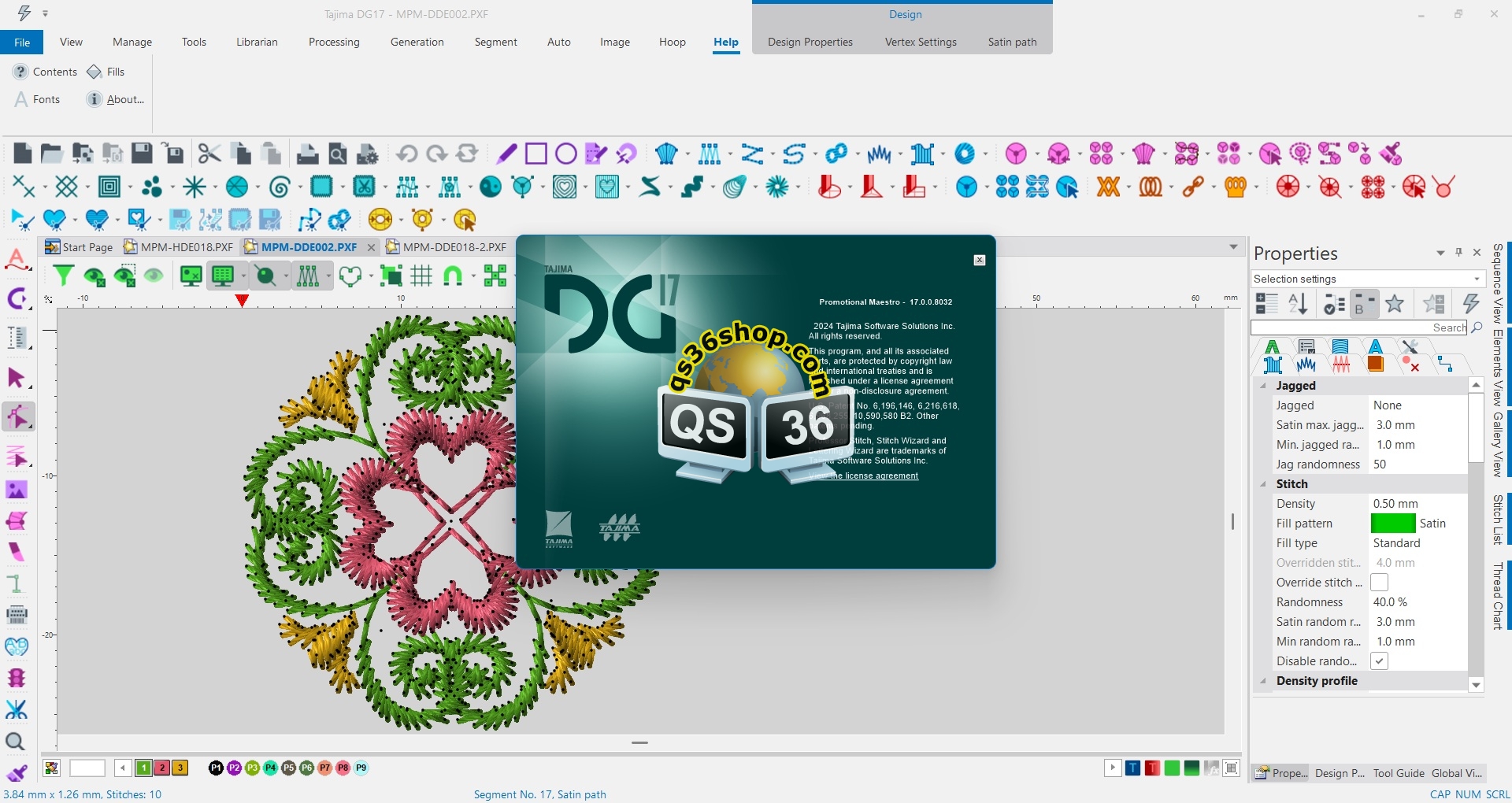Click the sort alphabetically icon in Properties

click(1298, 303)
